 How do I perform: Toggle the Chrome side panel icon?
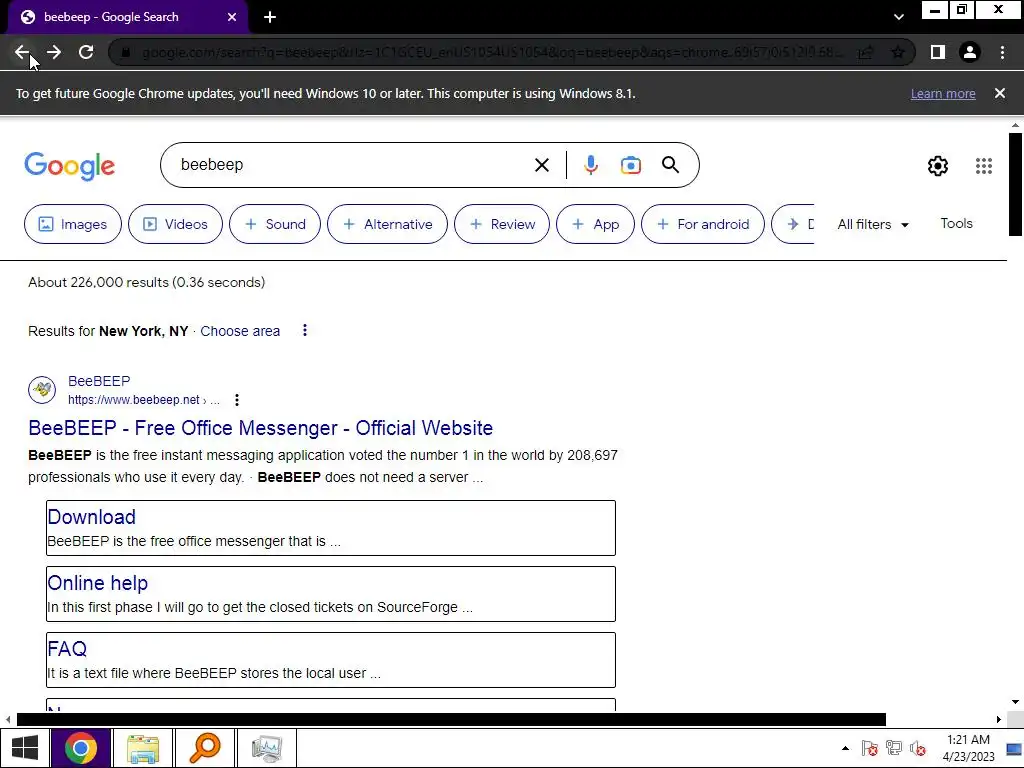(x=938, y=52)
